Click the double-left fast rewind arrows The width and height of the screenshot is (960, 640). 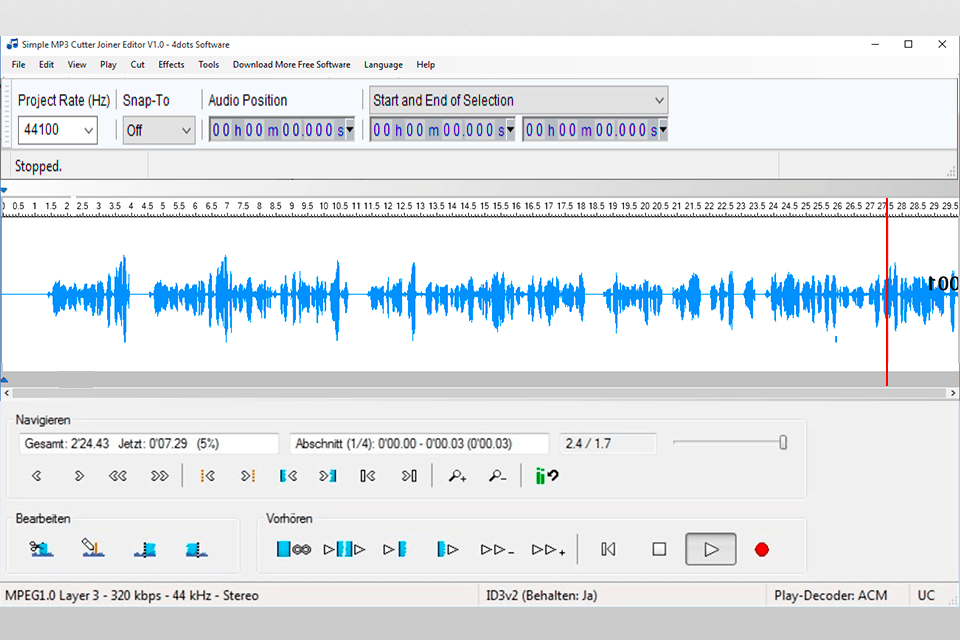[118, 476]
